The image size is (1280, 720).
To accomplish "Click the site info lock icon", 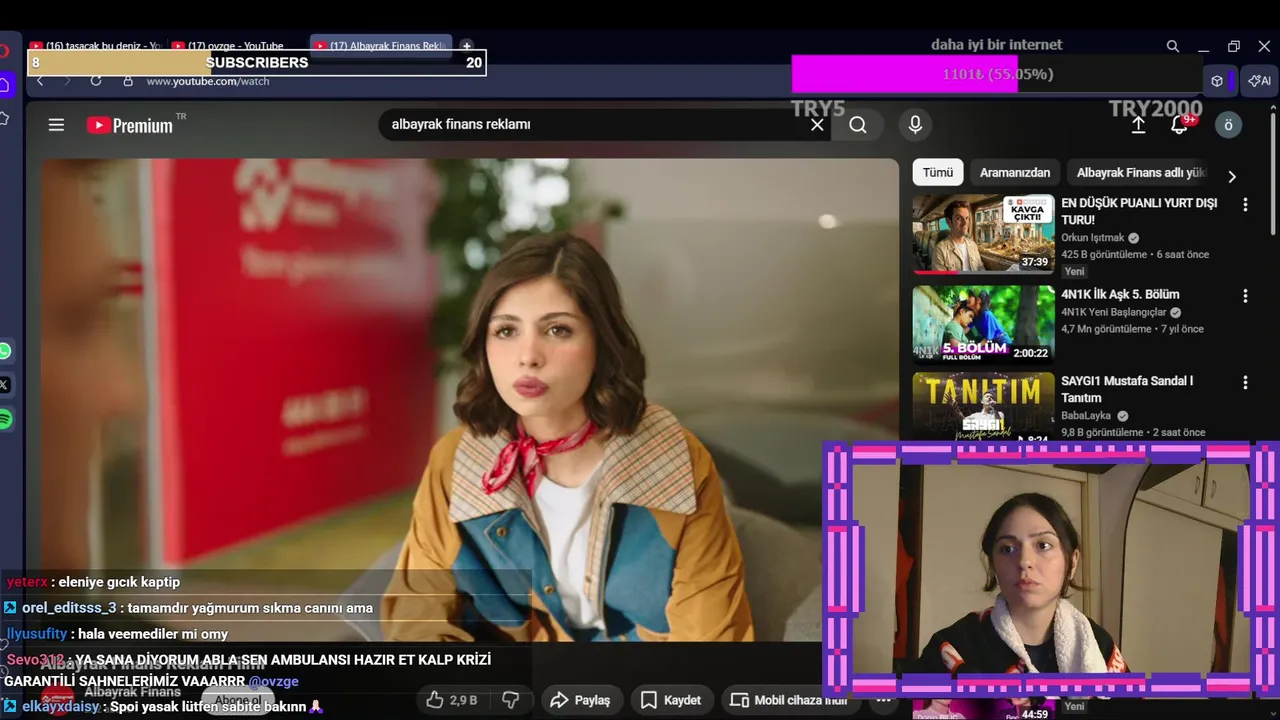I will [128, 81].
